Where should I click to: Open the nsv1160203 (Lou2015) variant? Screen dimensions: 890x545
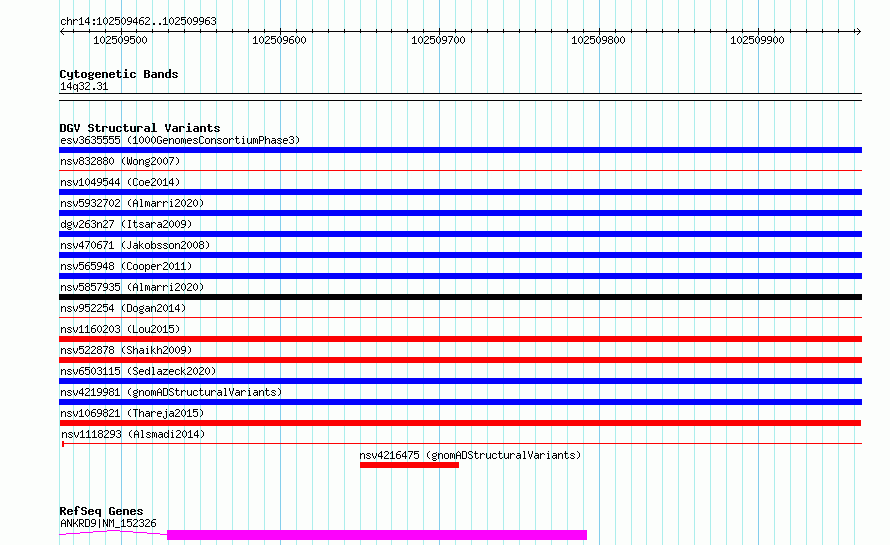pyautogui.click(x=120, y=329)
